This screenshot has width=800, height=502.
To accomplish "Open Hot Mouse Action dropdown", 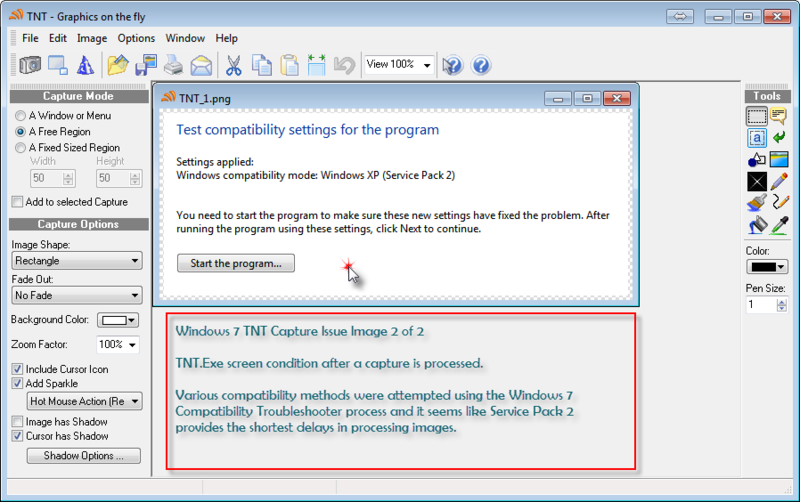I will tap(84, 401).
